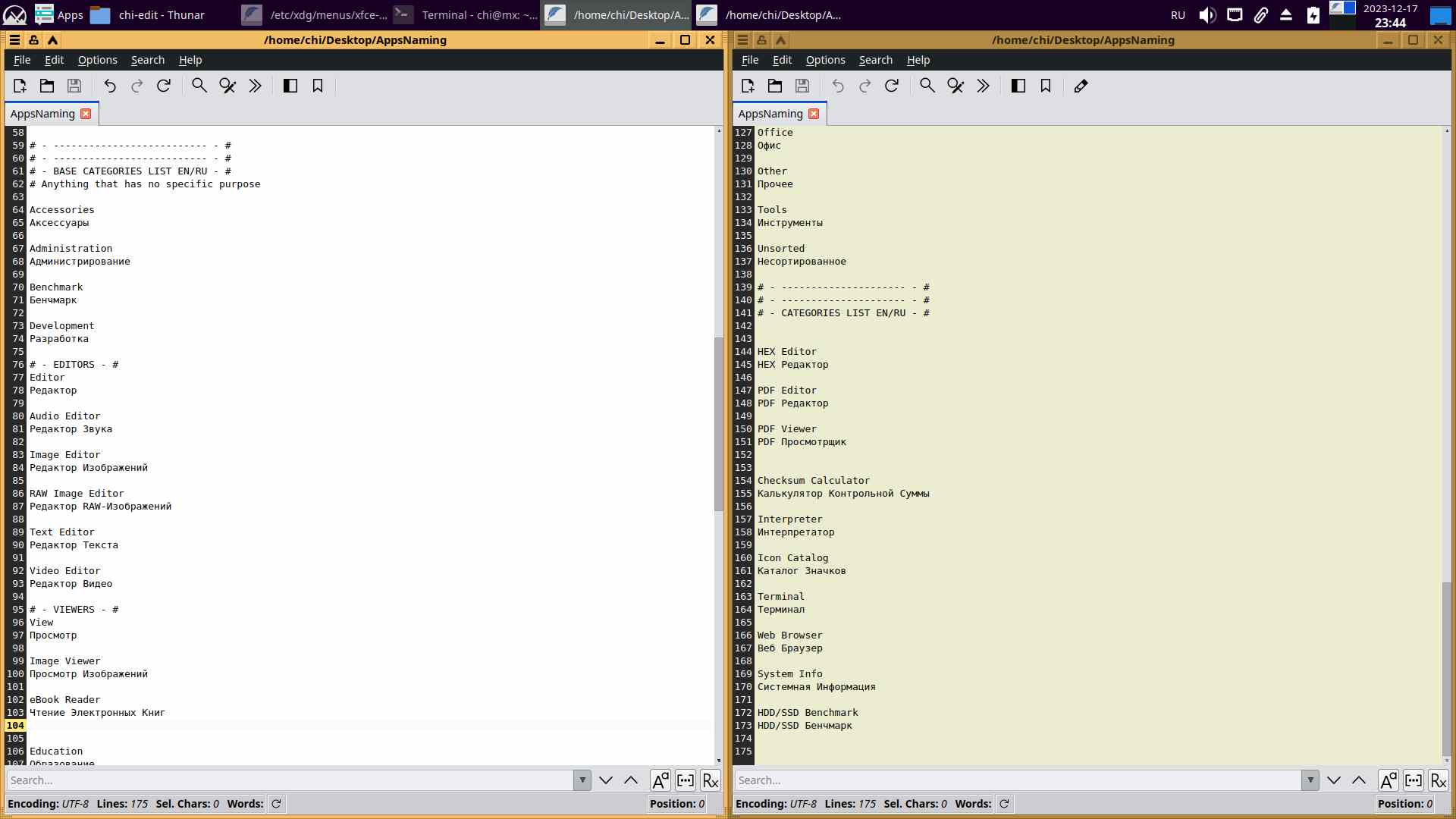Click the reload document icon in right editor
This screenshot has height=819, width=1456.
click(892, 86)
